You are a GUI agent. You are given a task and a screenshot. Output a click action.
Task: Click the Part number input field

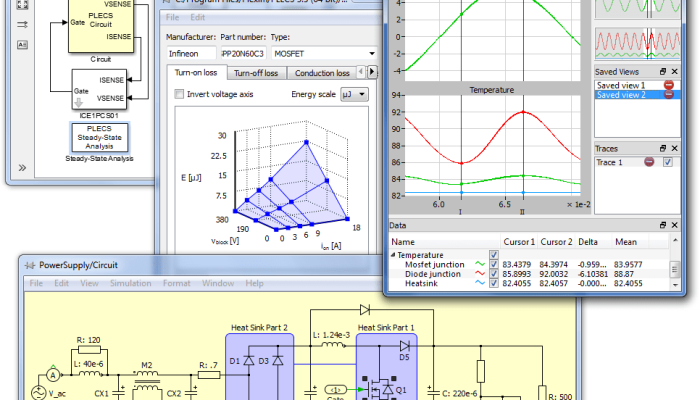(x=243, y=54)
